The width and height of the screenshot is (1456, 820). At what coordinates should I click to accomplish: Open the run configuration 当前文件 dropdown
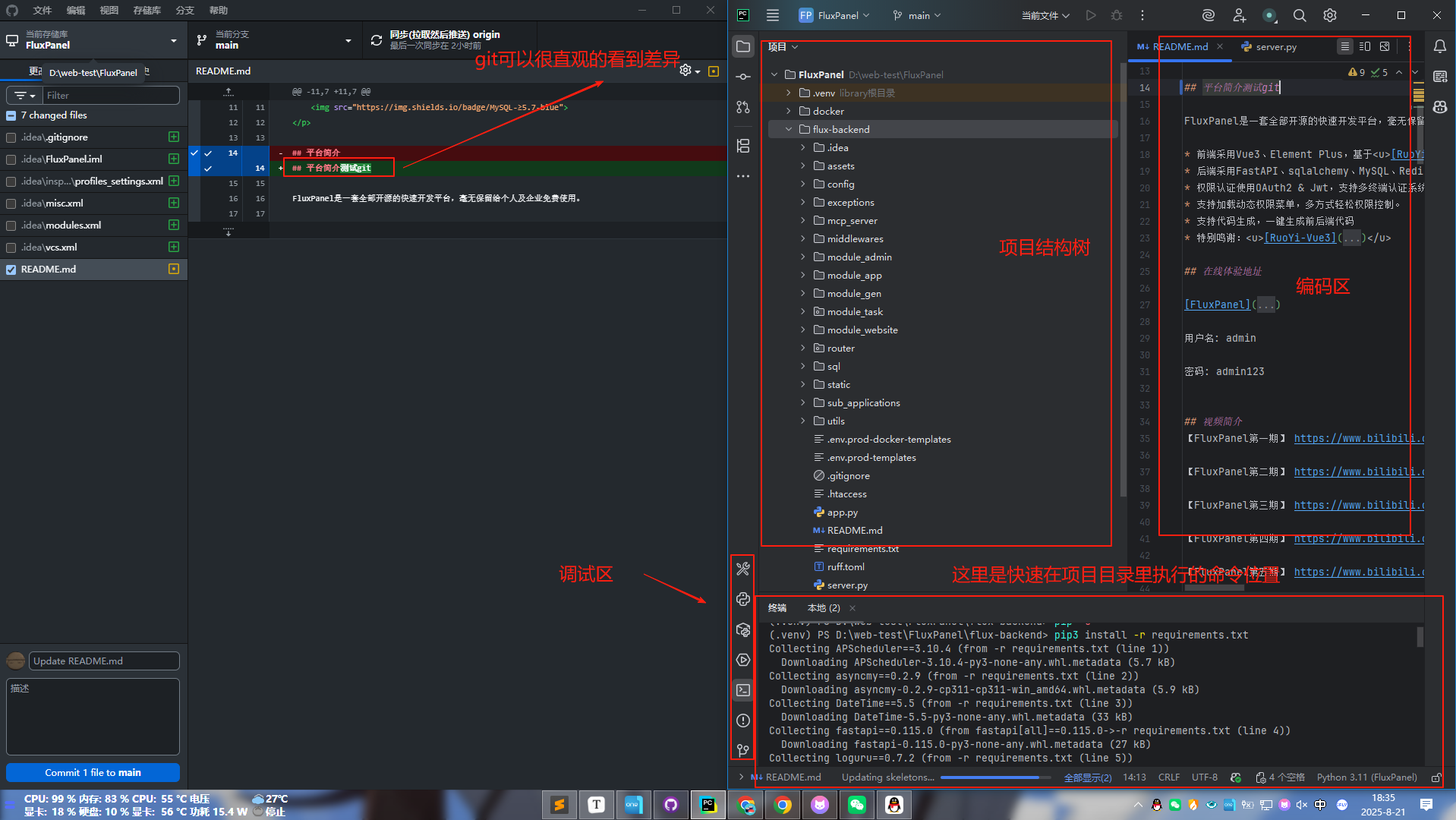[x=1045, y=15]
